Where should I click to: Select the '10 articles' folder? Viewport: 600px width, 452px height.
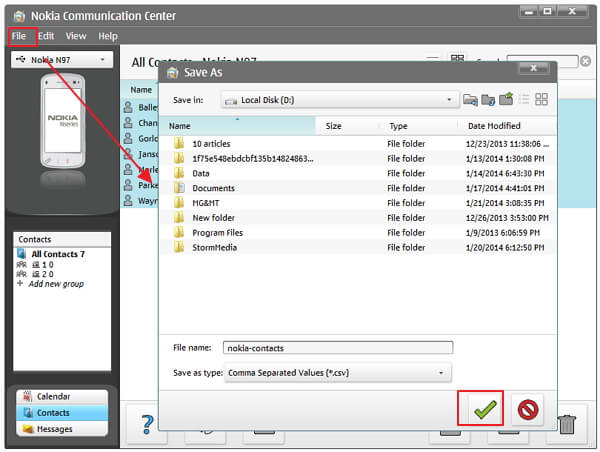[x=211, y=144]
